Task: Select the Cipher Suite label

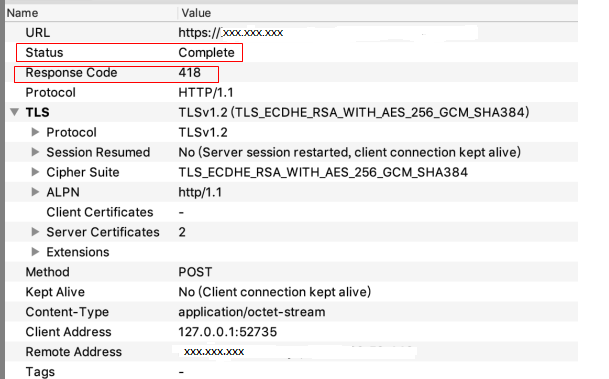Action: point(83,172)
